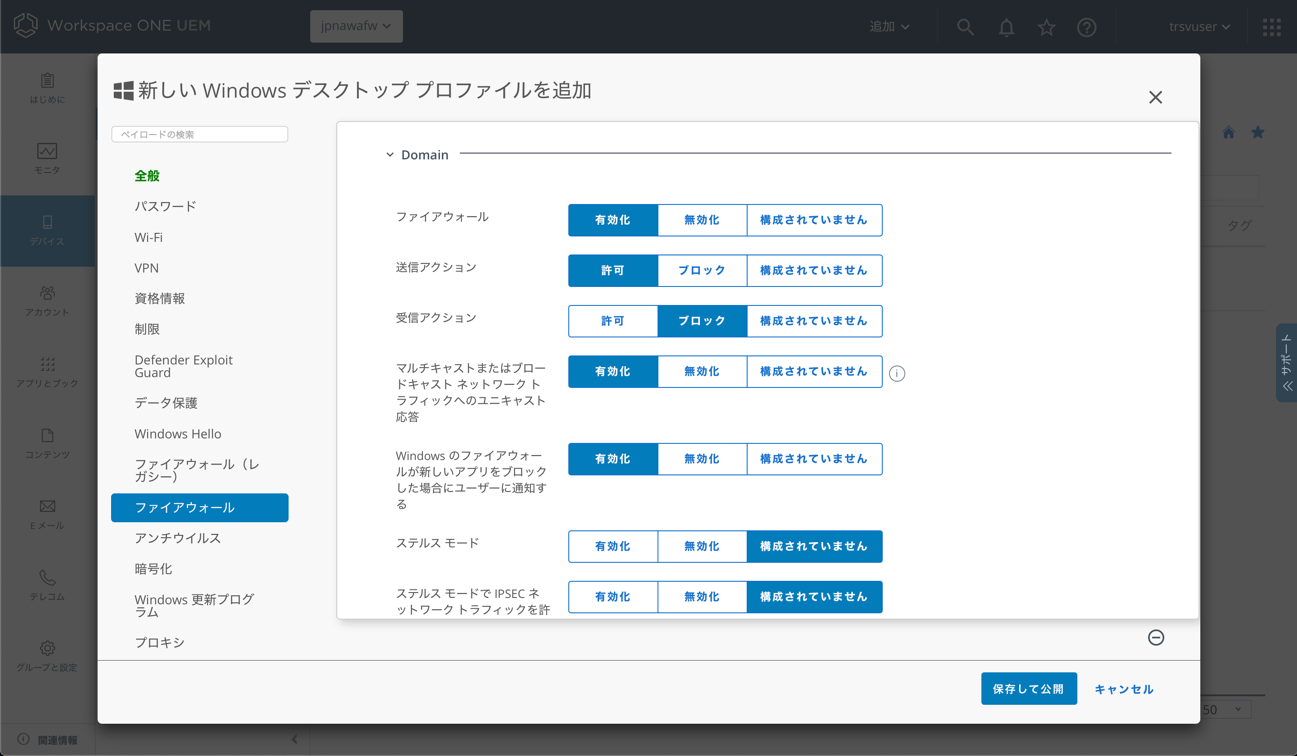The width and height of the screenshot is (1297, 756).
Task: Open テレコム sidebar section
Action: tap(47, 585)
